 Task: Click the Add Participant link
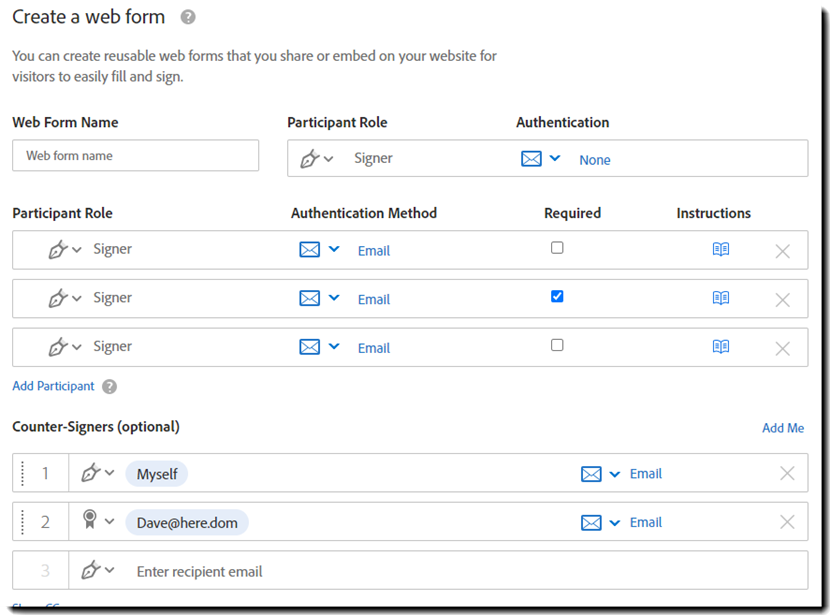[x=53, y=386]
